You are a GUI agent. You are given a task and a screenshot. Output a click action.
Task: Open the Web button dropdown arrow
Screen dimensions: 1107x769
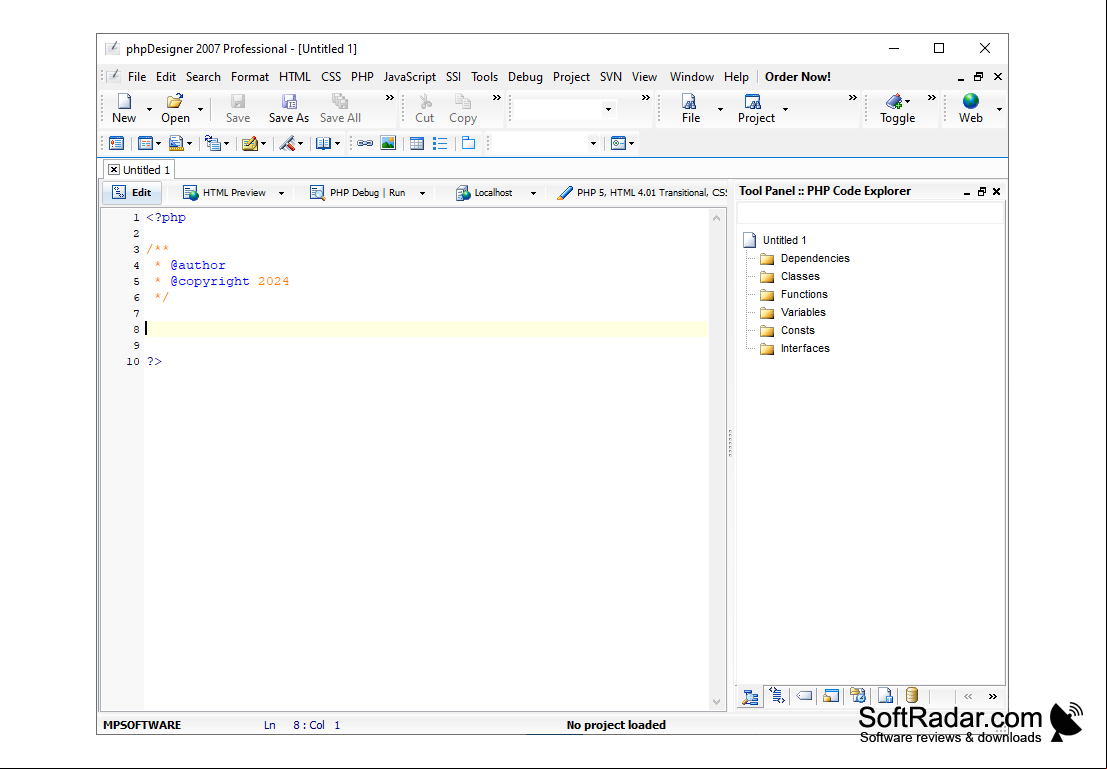pos(999,109)
